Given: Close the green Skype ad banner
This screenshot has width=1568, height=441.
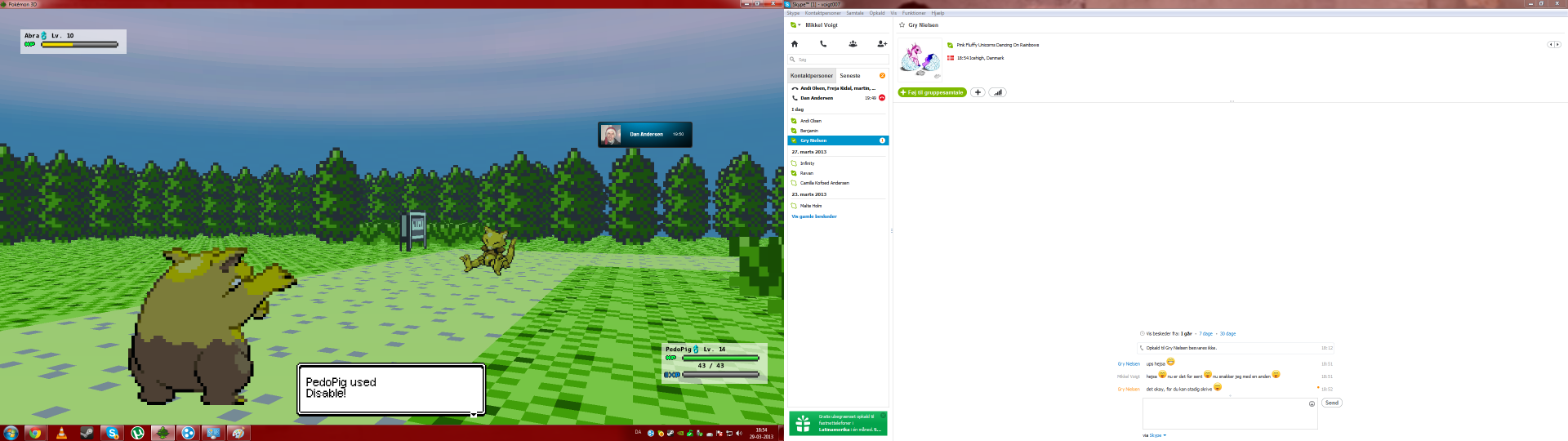Looking at the screenshot, I should 883,416.
